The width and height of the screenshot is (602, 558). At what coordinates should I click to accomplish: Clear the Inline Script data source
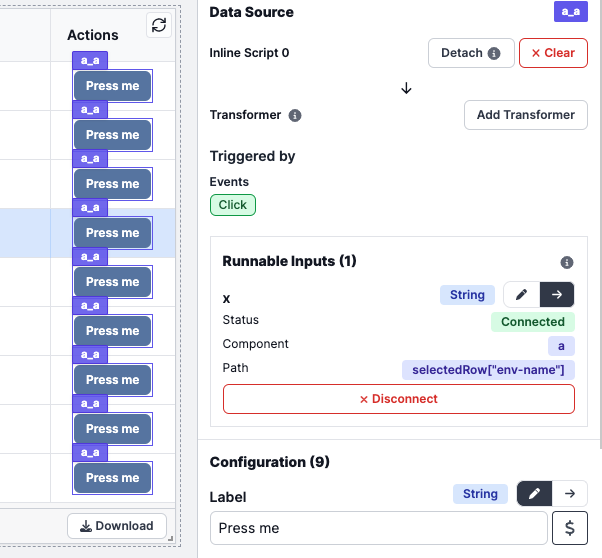click(553, 53)
